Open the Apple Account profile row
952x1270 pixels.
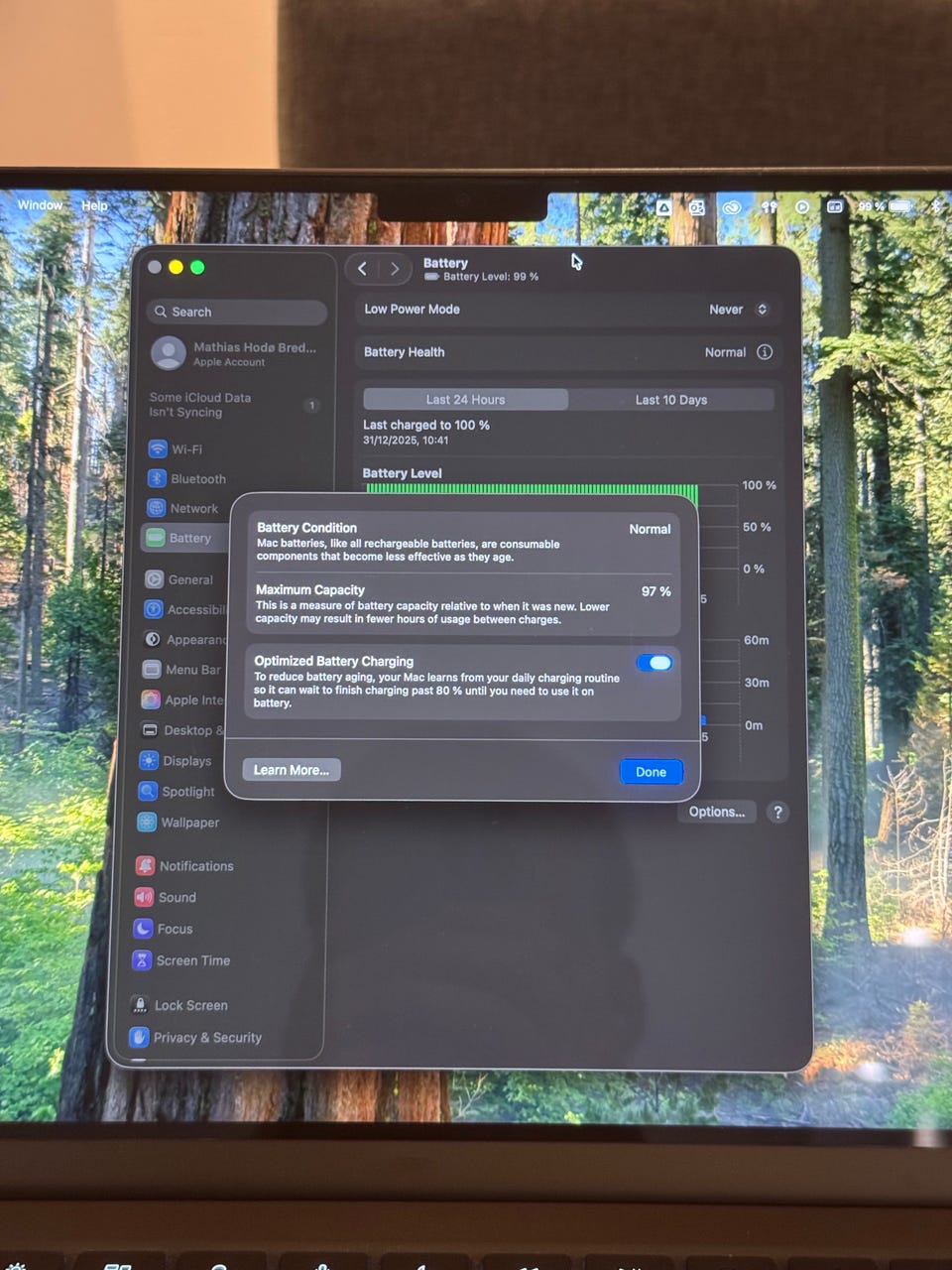(x=236, y=353)
